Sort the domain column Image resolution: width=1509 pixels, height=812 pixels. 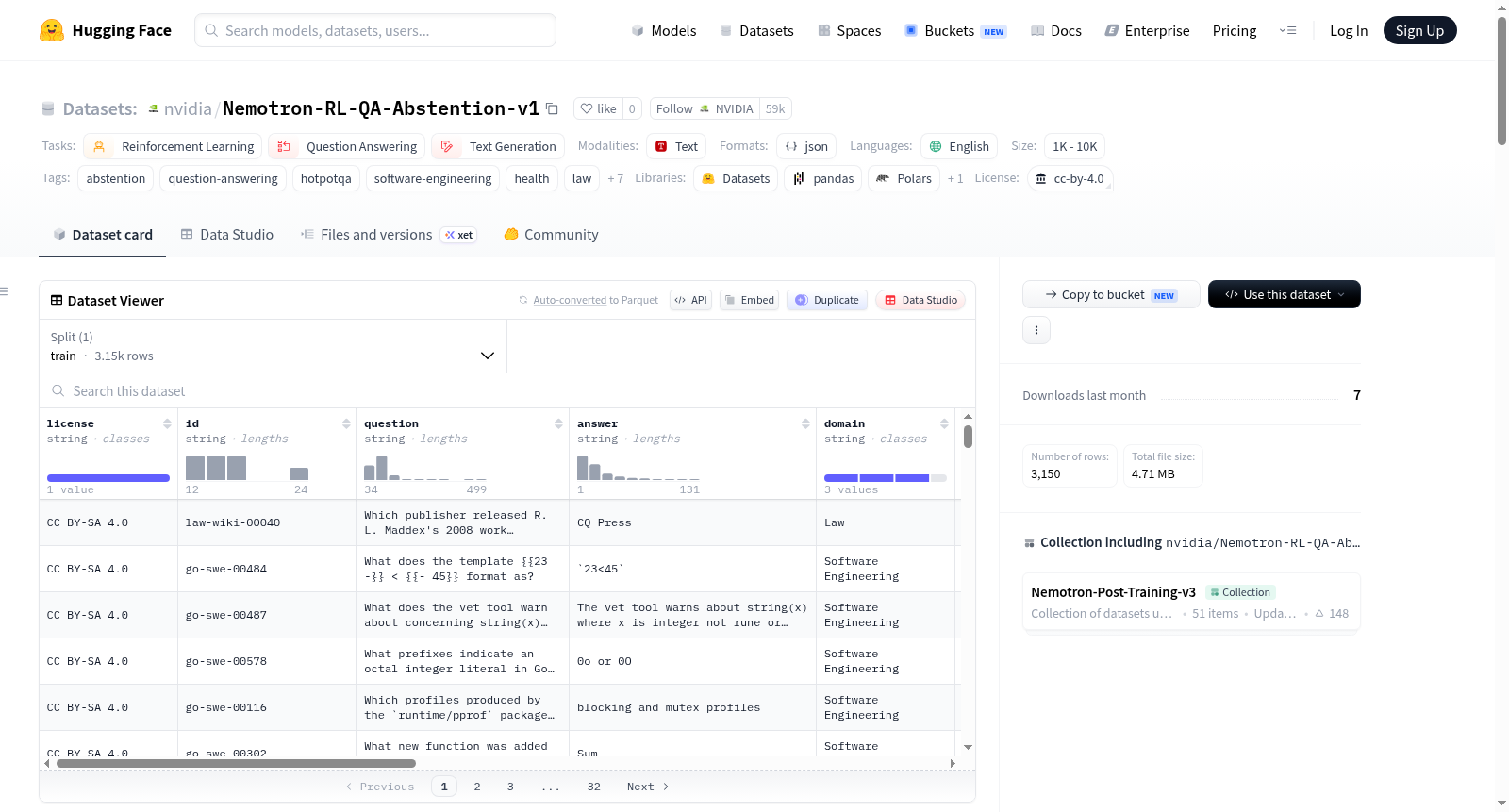coord(944,423)
